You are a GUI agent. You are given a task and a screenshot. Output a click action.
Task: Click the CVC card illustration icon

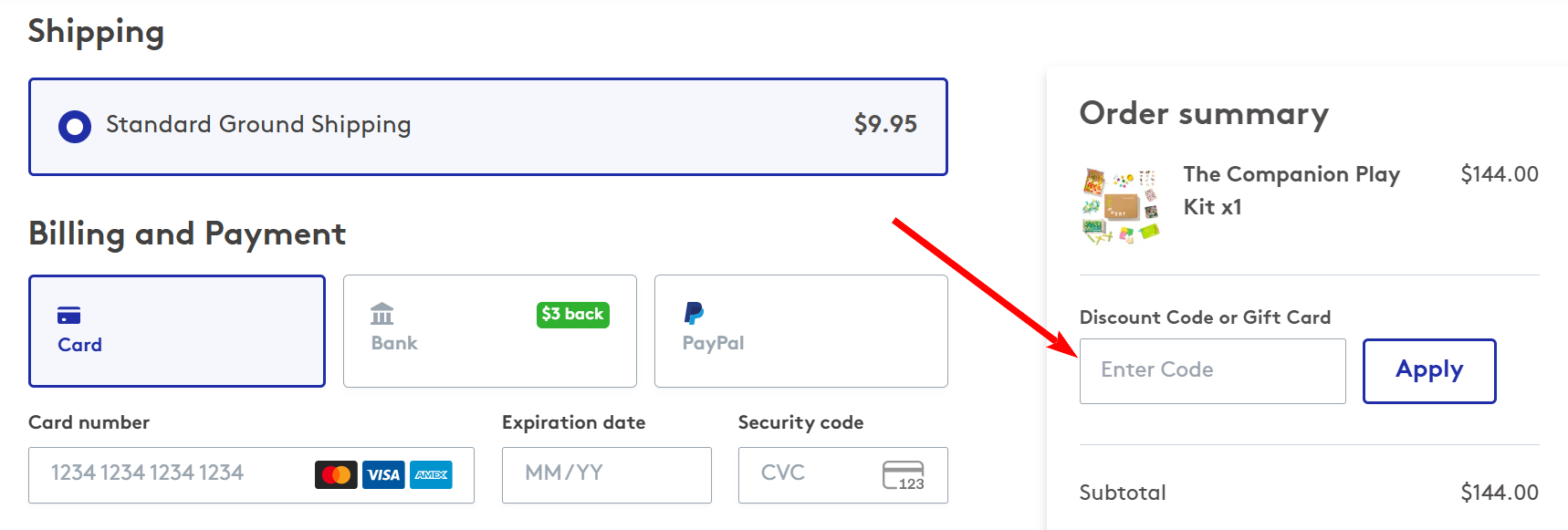coord(904,475)
